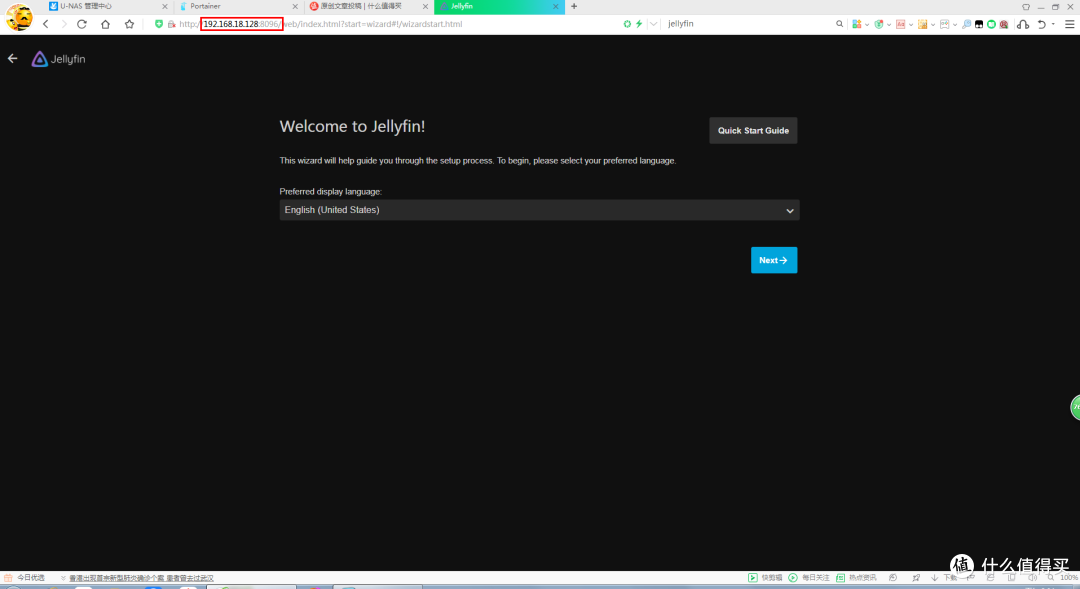Go back using Jellyfin's back arrow
The image size is (1080, 589).
13,59
